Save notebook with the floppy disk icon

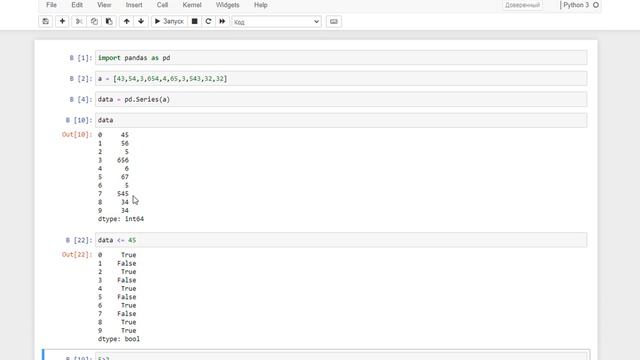coord(45,21)
